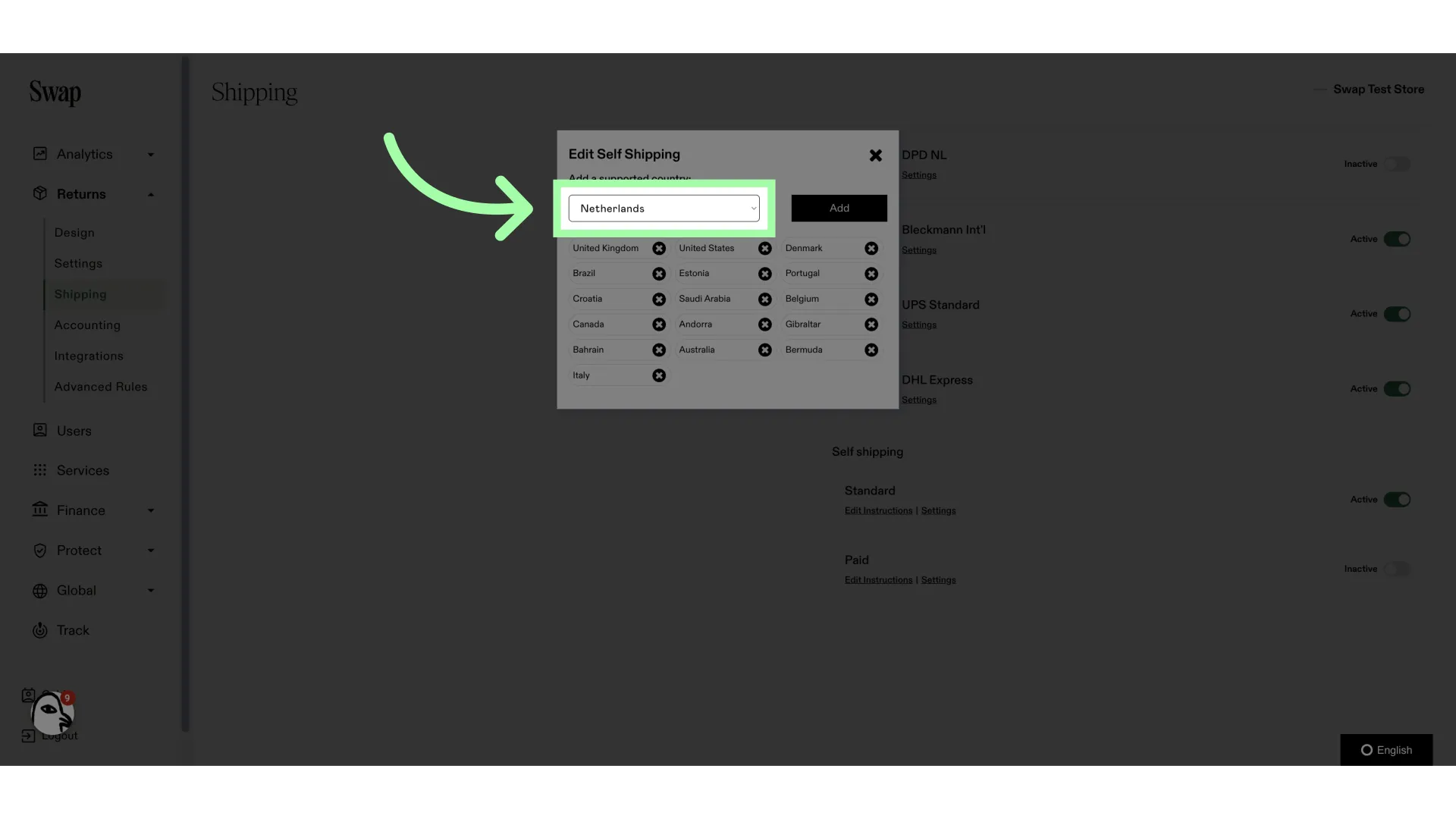Switch off DHL Express carrier
The width and height of the screenshot is (1456, 819).
click(1397, 389)
